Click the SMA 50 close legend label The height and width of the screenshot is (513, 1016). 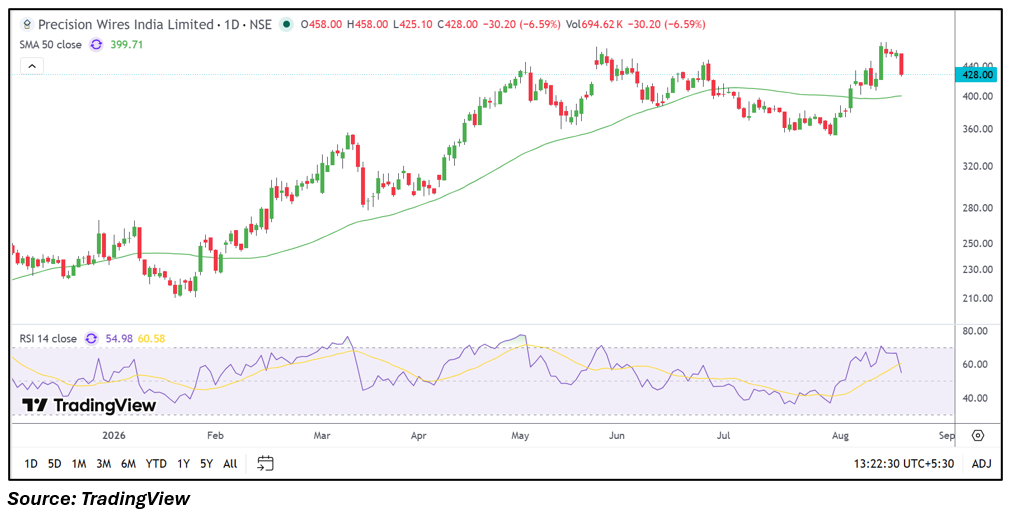51,45
